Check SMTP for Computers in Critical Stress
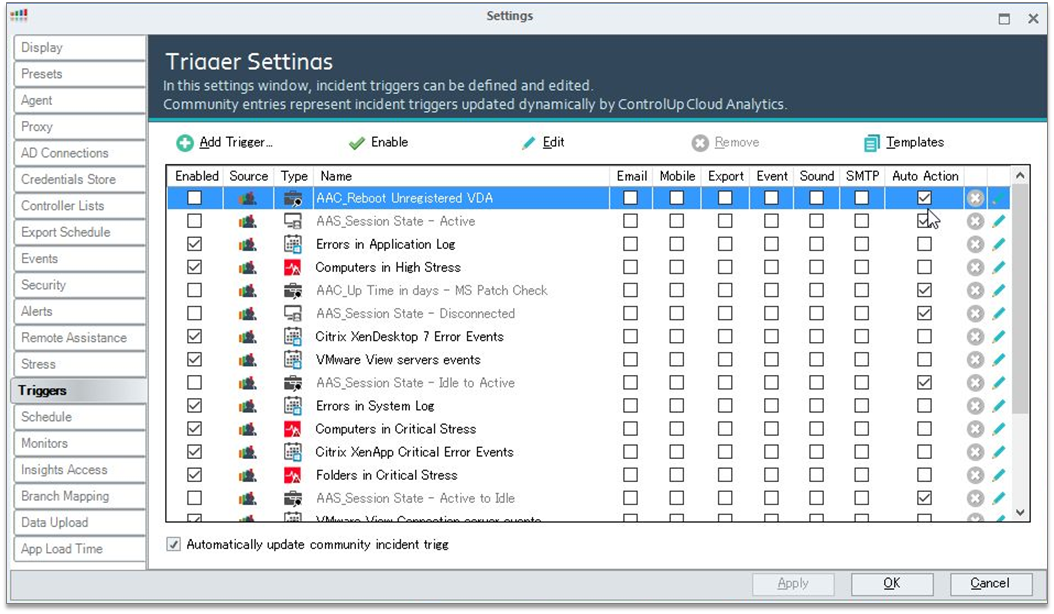 click(x=862, y=429)
